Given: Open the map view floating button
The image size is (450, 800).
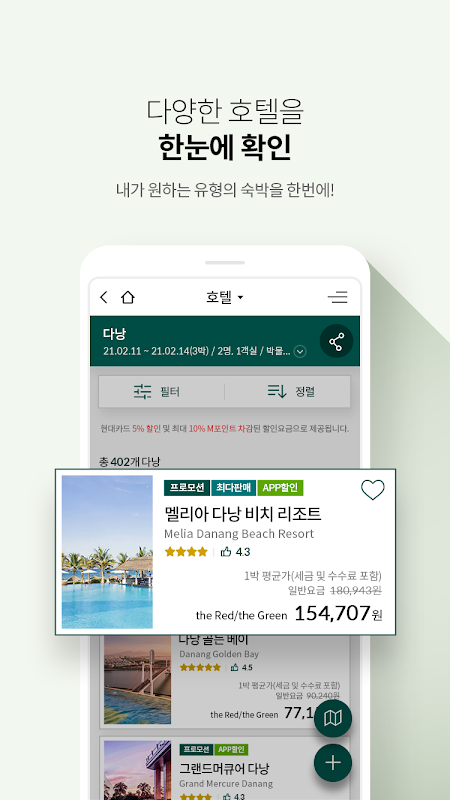Looking at the screenshot, I should pyautogui.click(x=333, y=718).
